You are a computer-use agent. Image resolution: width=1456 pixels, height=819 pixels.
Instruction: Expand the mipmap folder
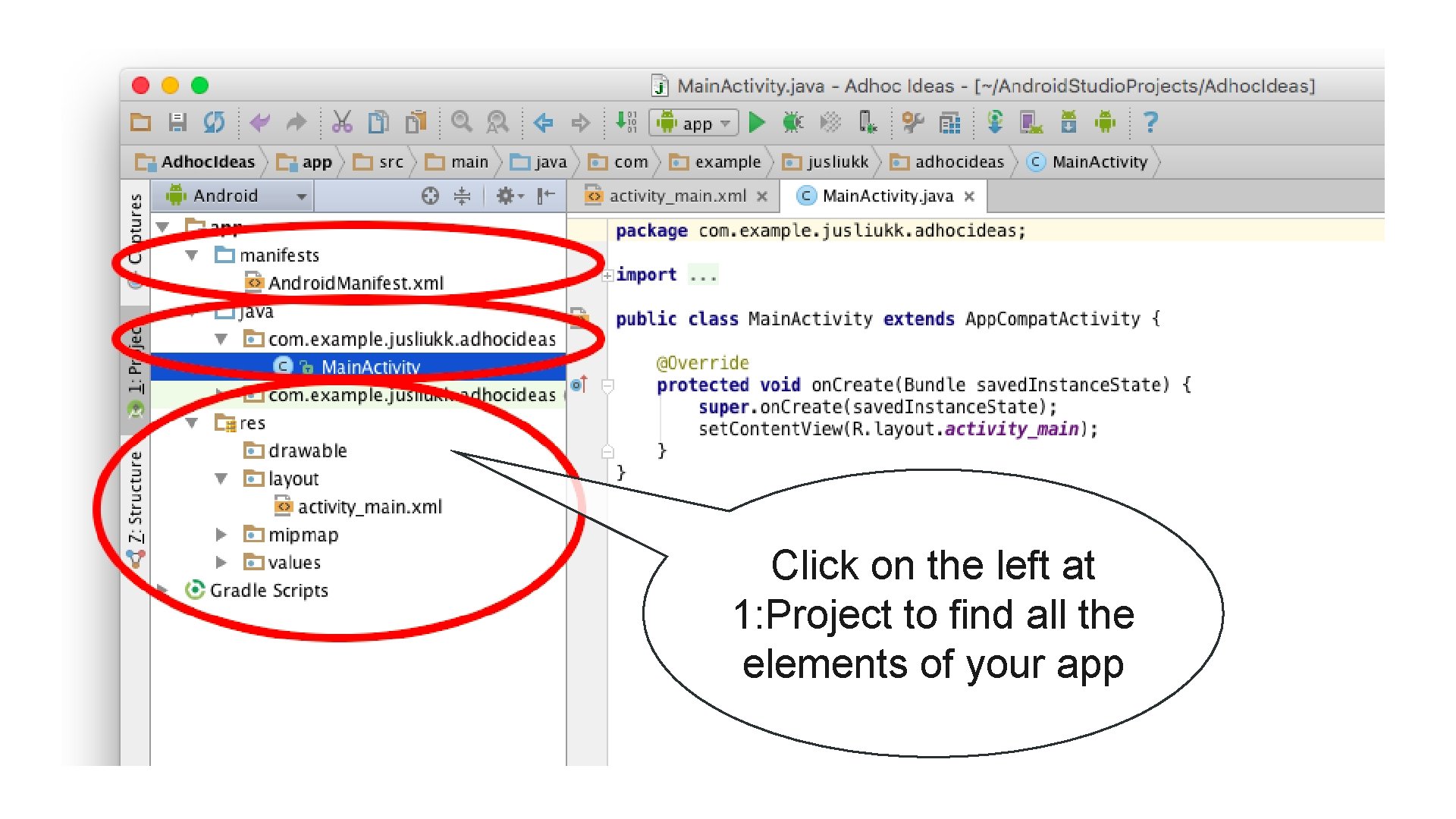click(221, 535)
